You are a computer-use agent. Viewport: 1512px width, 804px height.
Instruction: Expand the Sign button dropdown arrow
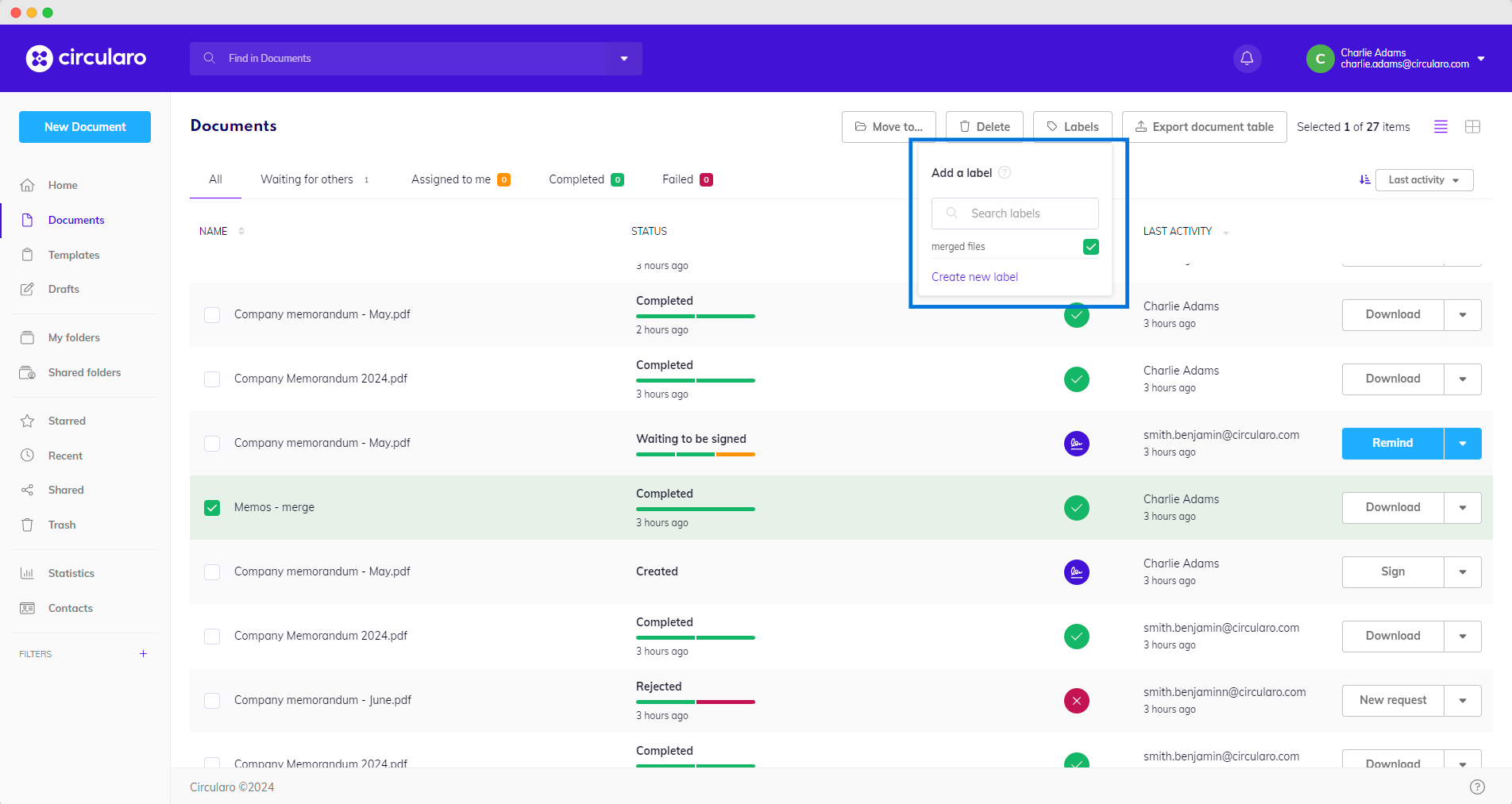[x=1463, y=572]
